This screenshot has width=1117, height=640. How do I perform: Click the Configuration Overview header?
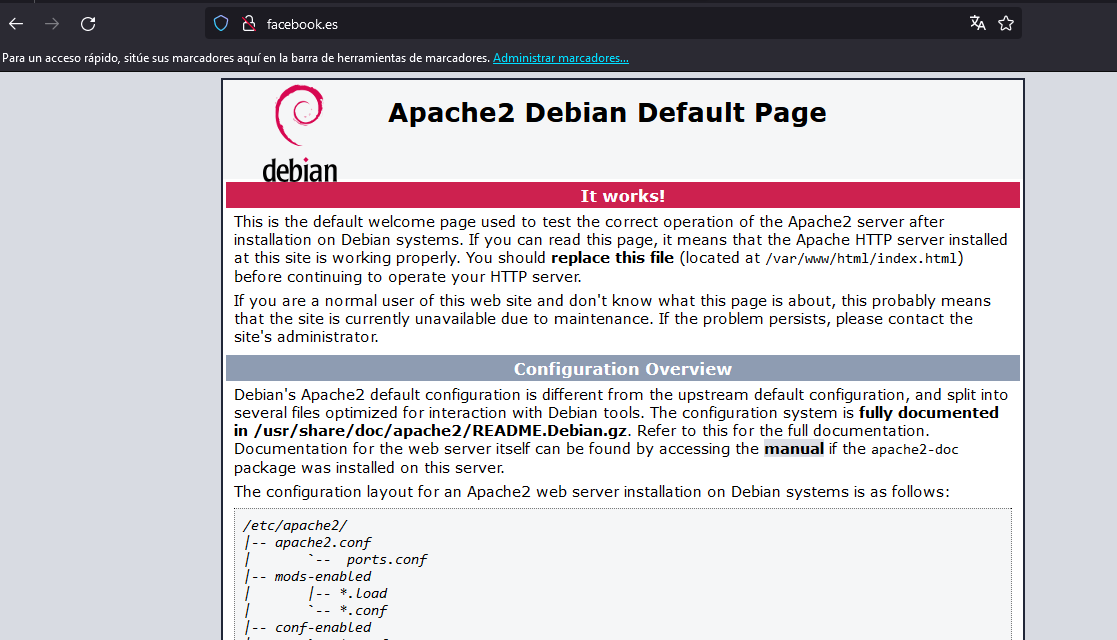(623, 368)
